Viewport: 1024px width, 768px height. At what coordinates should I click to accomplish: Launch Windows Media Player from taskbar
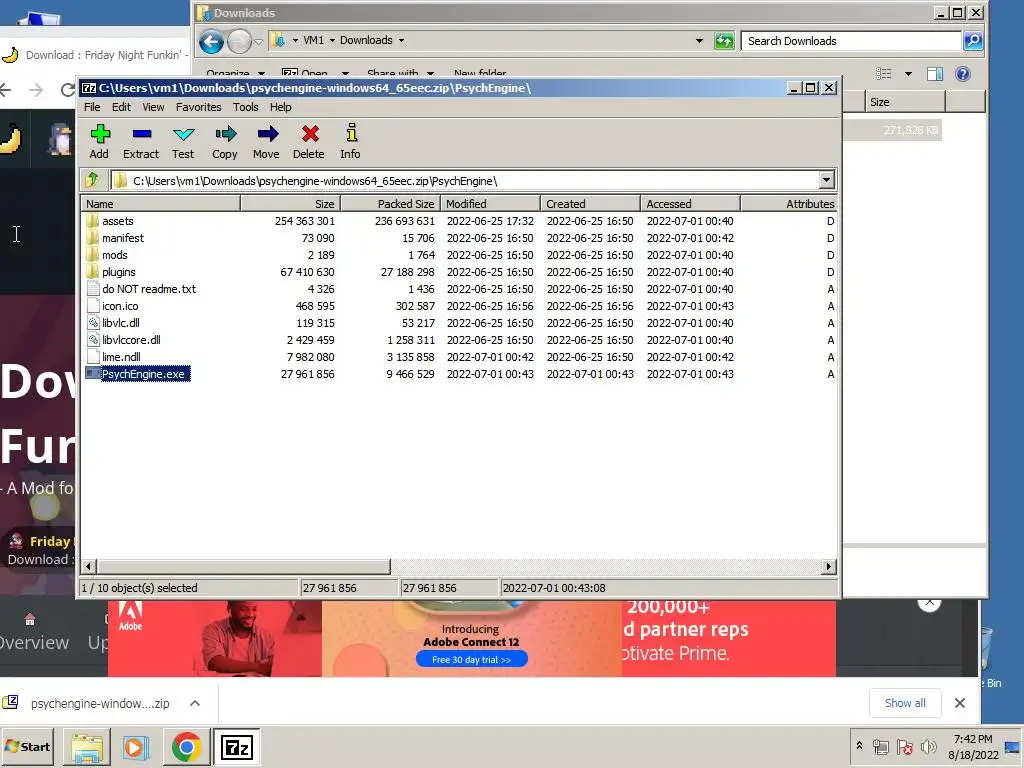click(x=136, y=747)
